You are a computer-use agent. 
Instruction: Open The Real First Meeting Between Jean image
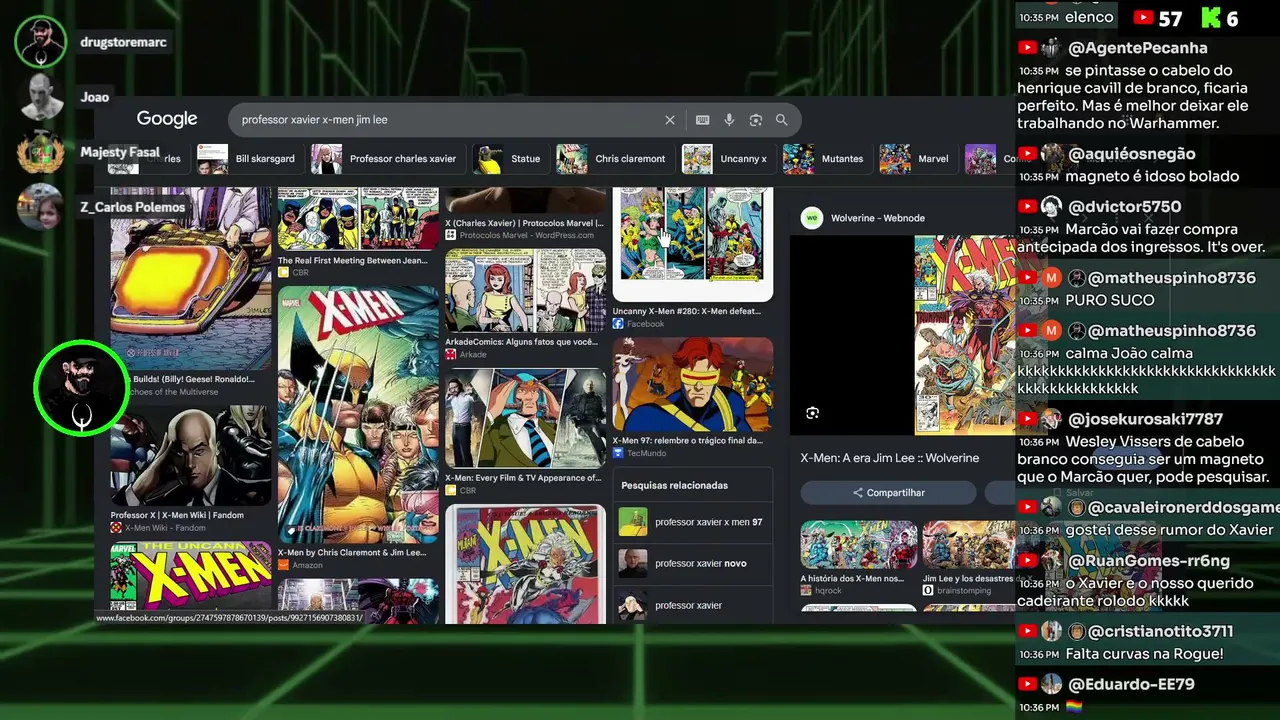(358, 219)
